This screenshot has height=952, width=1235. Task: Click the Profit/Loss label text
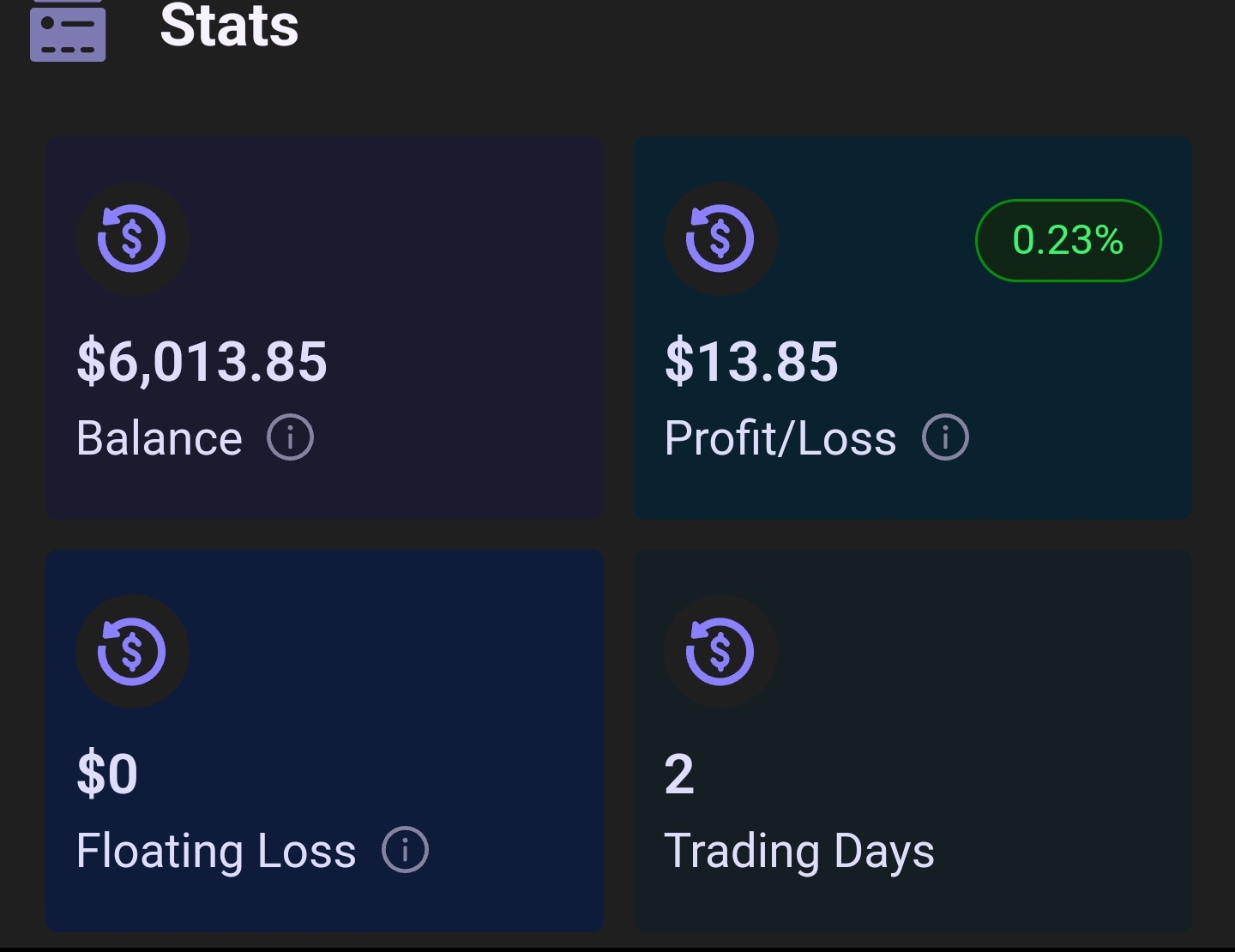[780, 438]
